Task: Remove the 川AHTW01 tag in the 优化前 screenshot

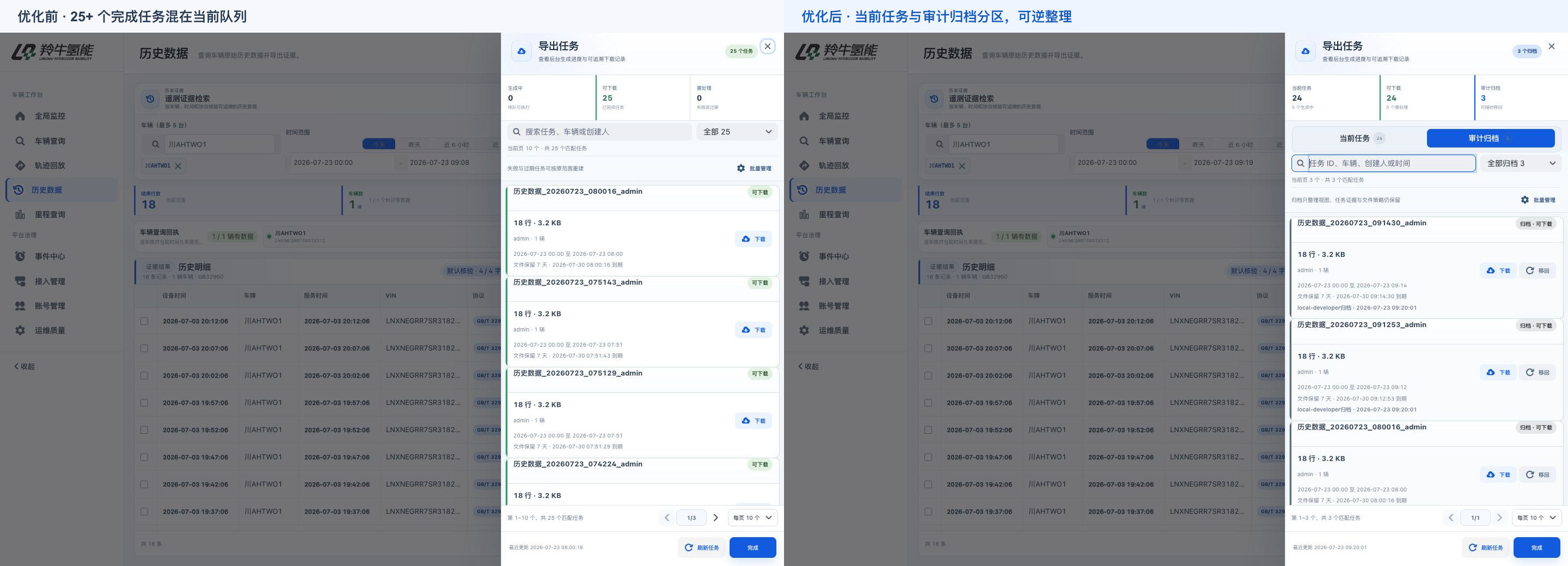Action: (179, 165)
